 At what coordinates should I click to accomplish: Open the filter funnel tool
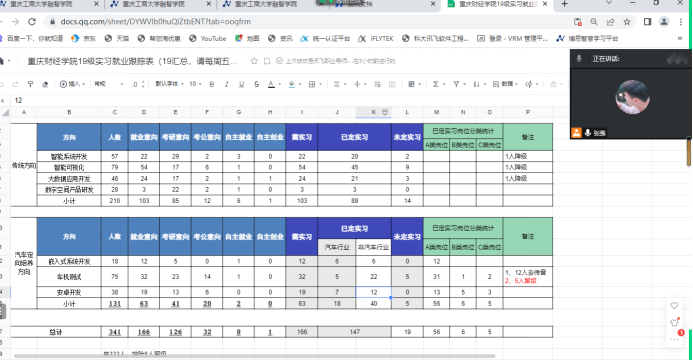pyautogui.click(x=456, y=84)
